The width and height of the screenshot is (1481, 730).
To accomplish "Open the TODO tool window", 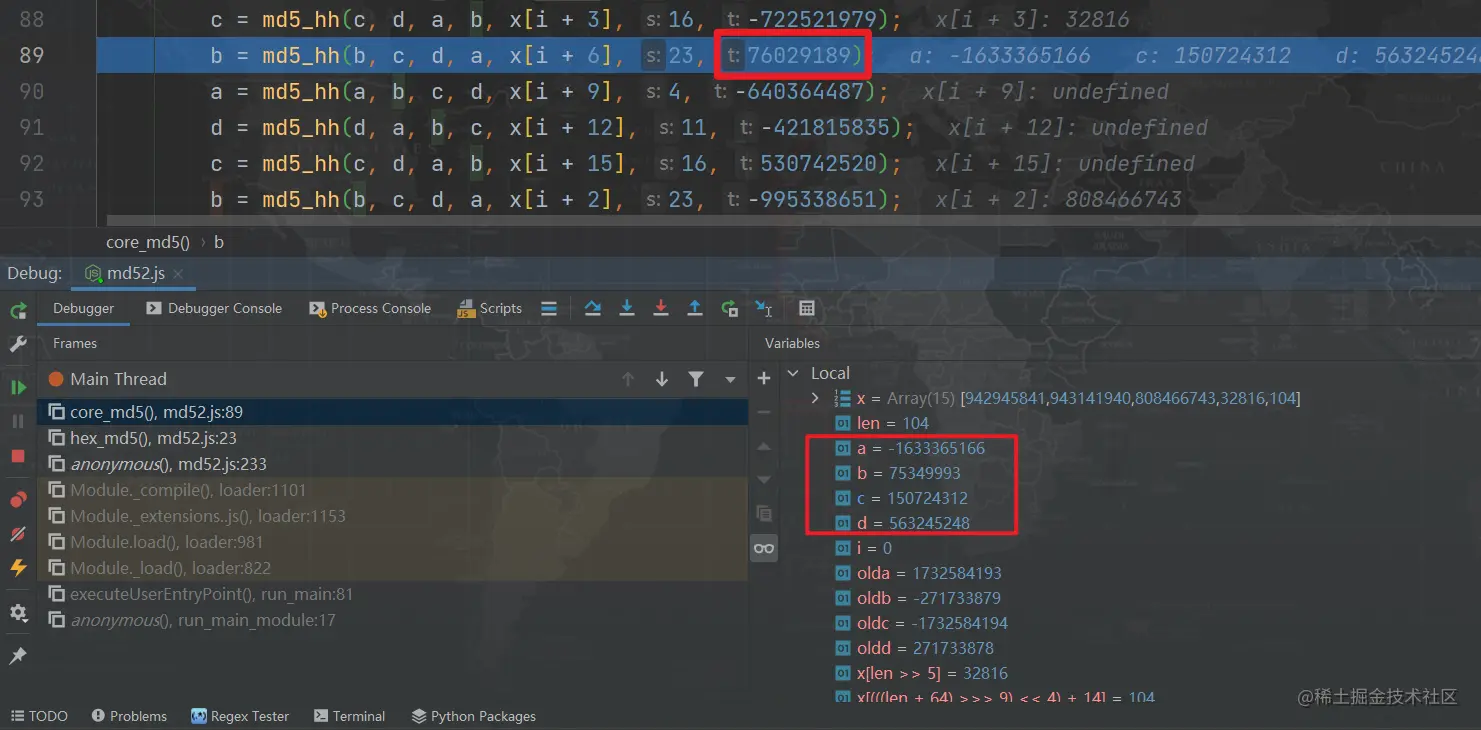I will tap(38, 716).
